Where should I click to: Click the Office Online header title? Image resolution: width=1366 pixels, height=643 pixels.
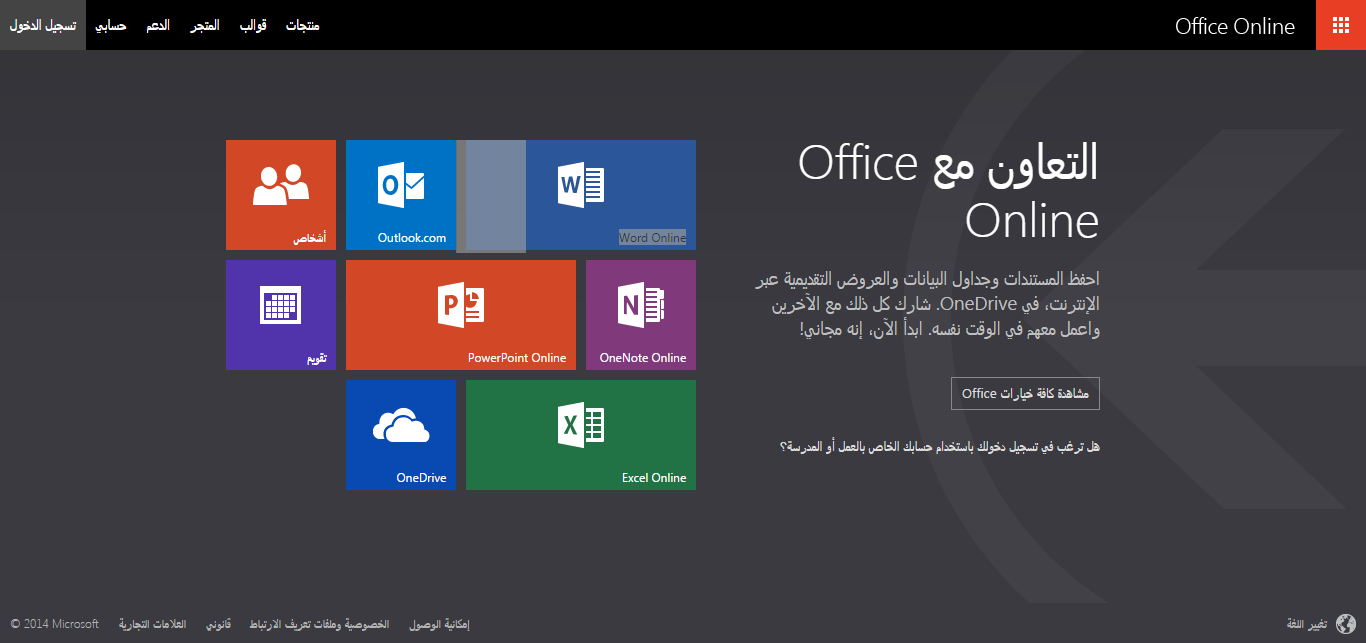[x=1235, y=26]
